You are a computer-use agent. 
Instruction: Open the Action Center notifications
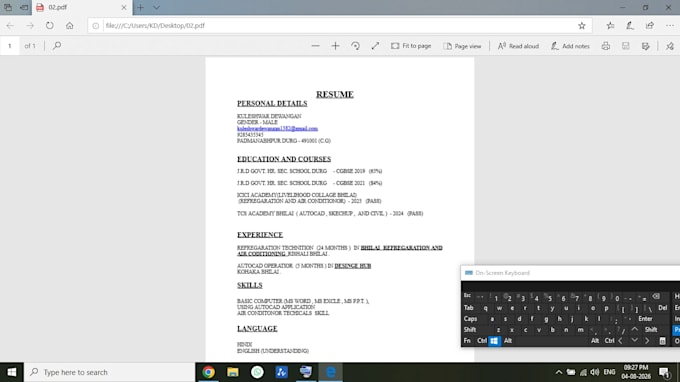[x=664, y=372]
